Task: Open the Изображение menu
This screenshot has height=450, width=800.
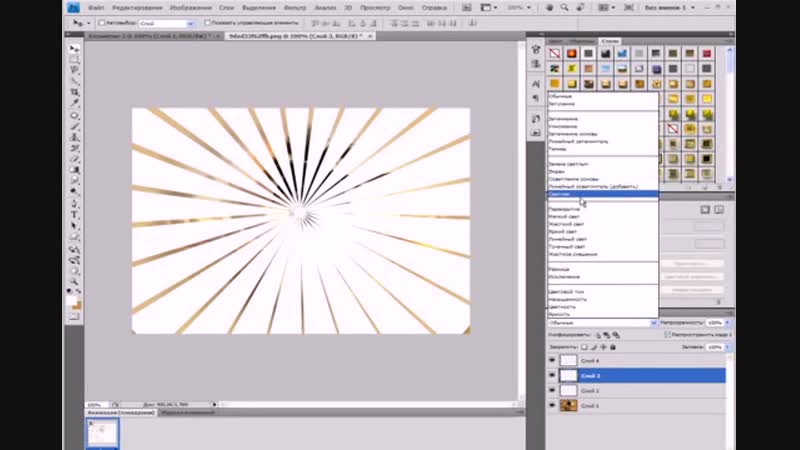Action: tap(191, 8)
